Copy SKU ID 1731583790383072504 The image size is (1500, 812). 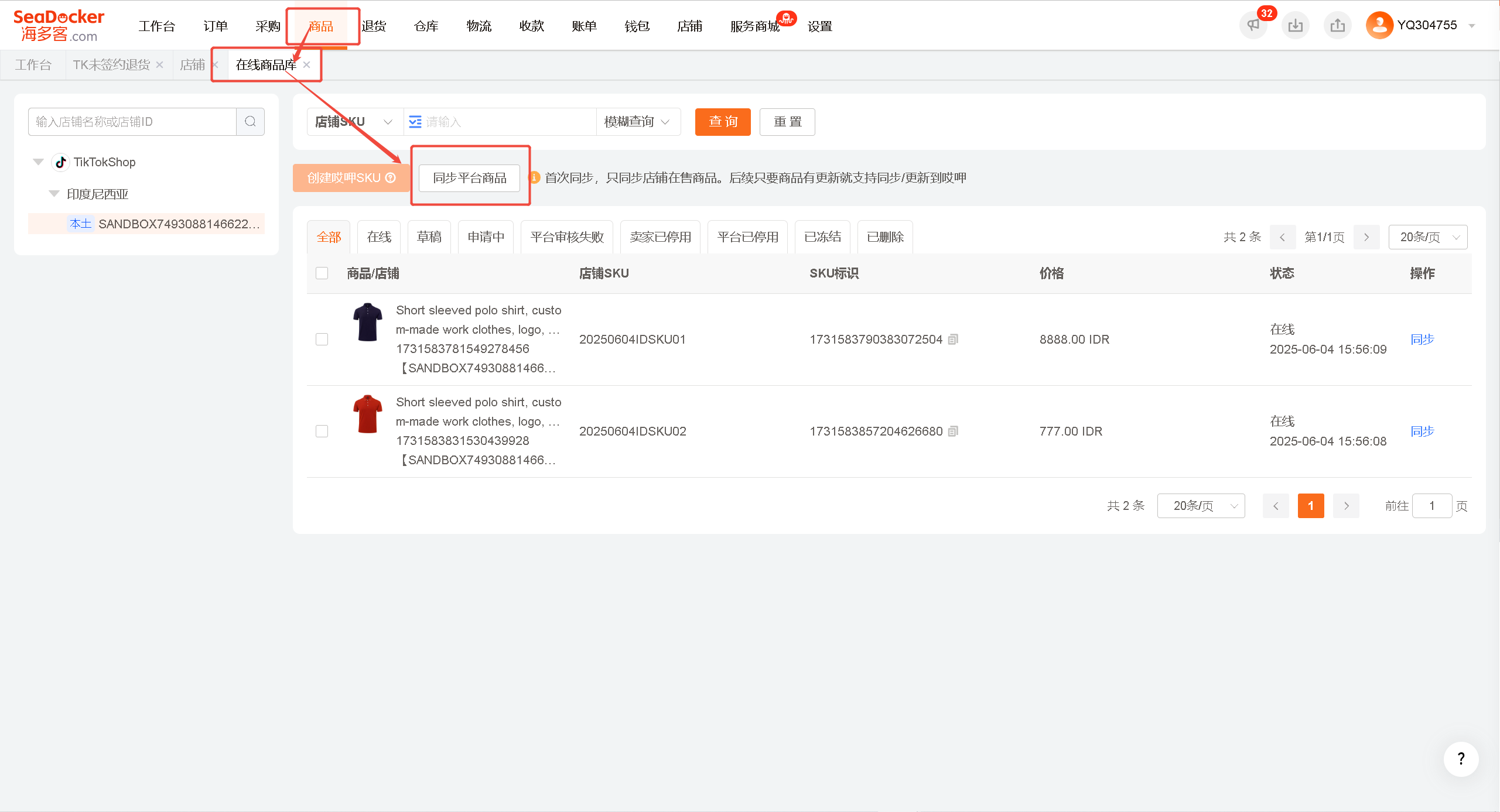(x=953, y=340)
